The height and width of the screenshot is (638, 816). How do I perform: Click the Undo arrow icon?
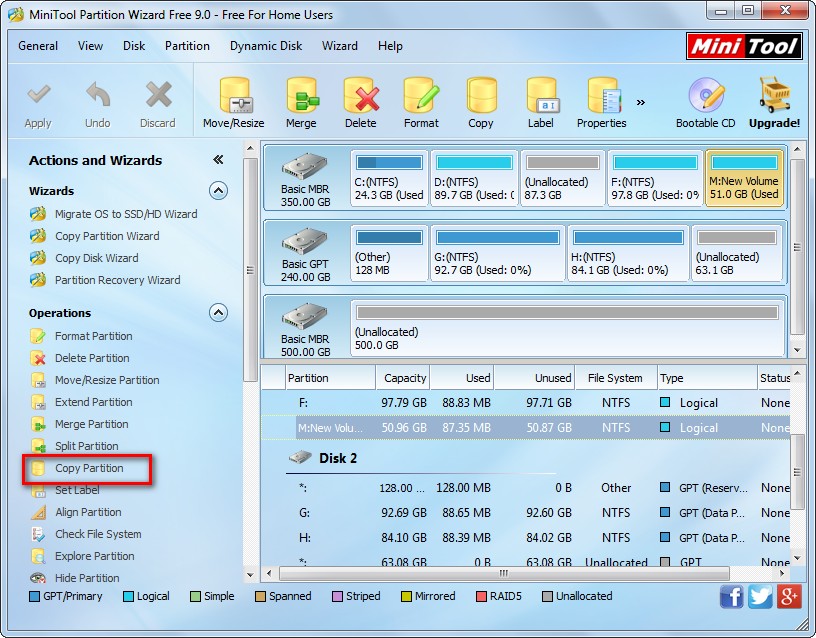tap(98, 95)
